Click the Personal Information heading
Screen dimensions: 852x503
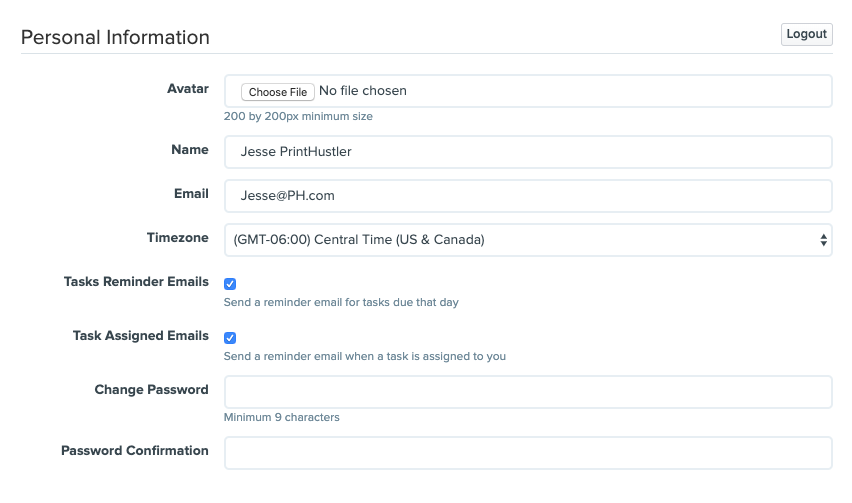click(x=115, y=37)
